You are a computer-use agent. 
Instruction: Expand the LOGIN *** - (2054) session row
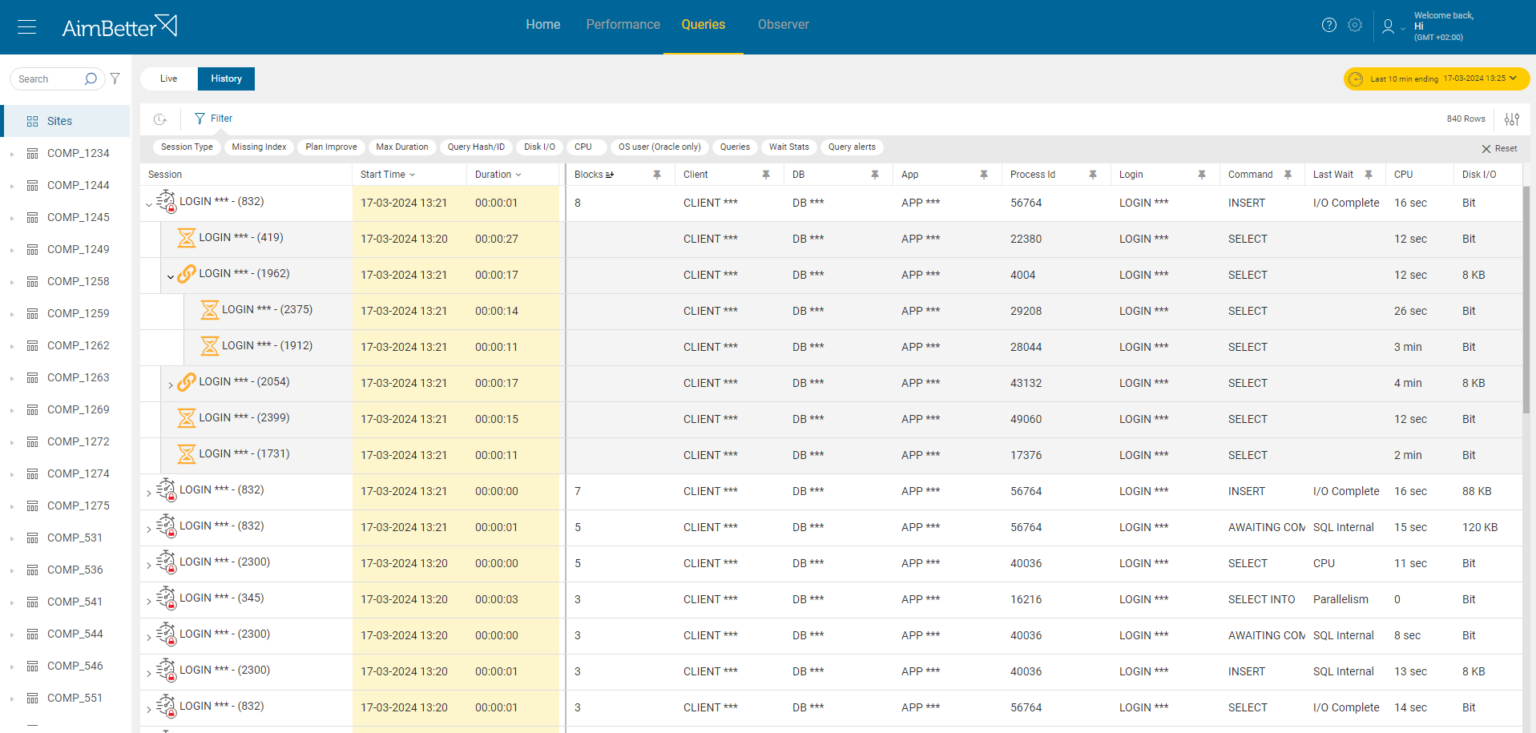(170, 383)
